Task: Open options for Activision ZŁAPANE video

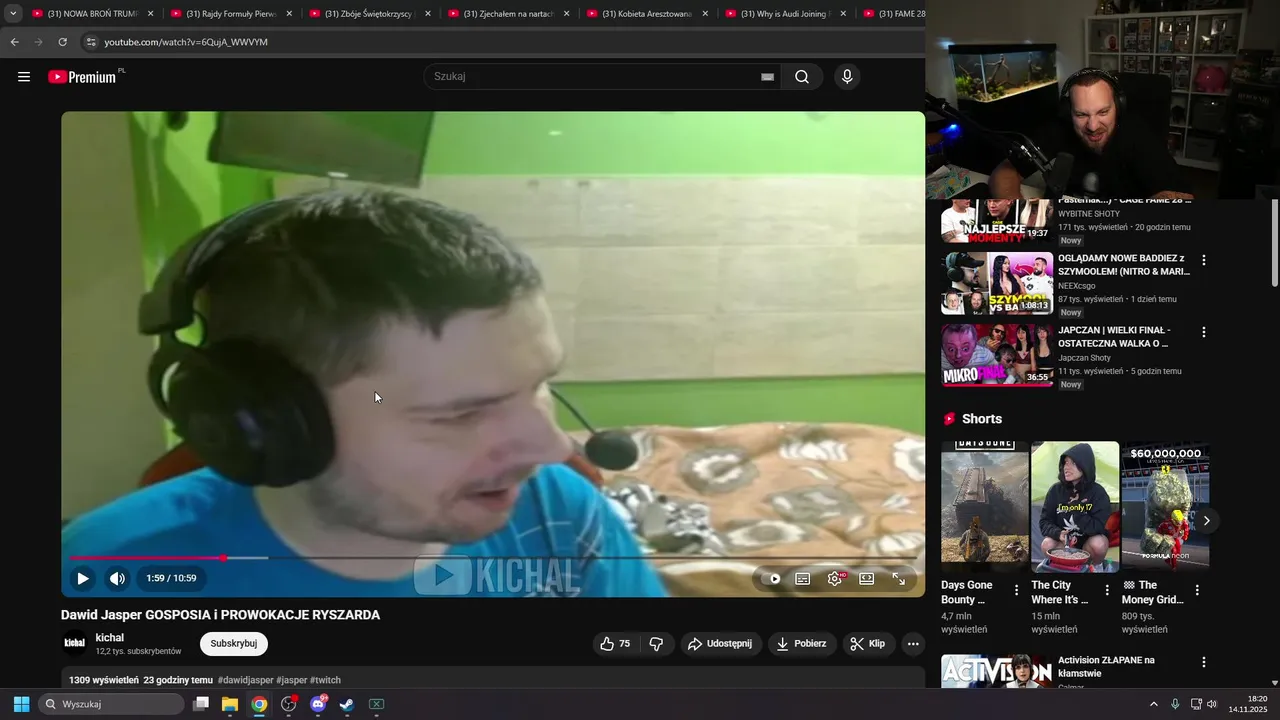Action: [1204, 662]
